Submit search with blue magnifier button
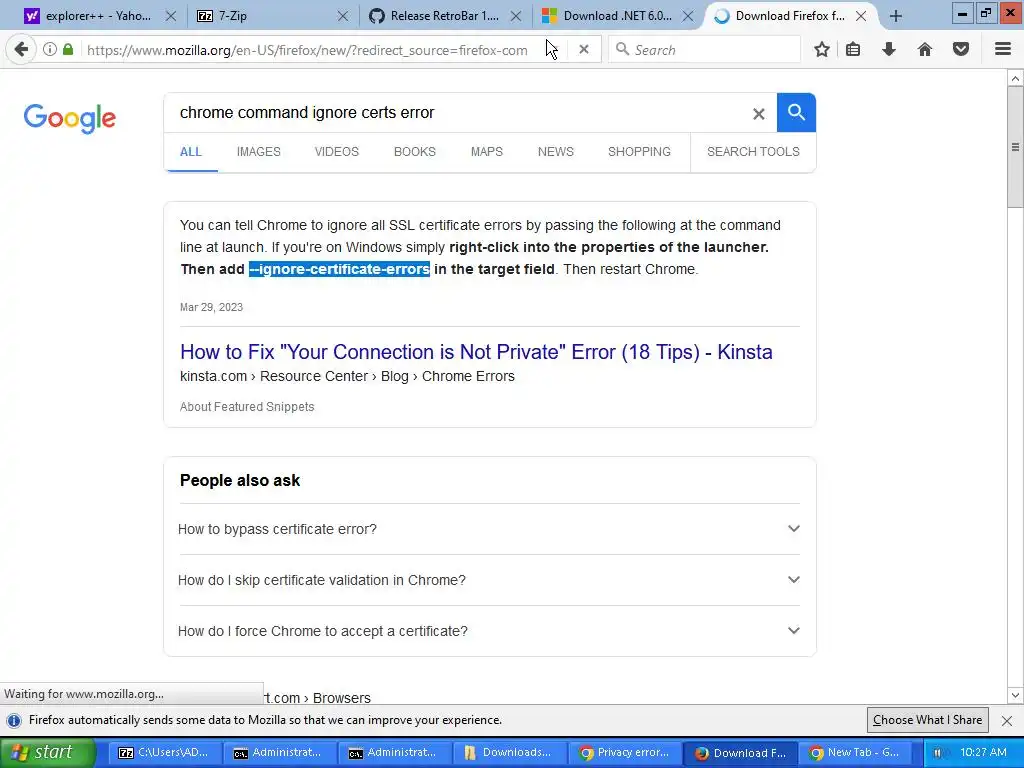The image size is (1024, 768). coord(796,112)
